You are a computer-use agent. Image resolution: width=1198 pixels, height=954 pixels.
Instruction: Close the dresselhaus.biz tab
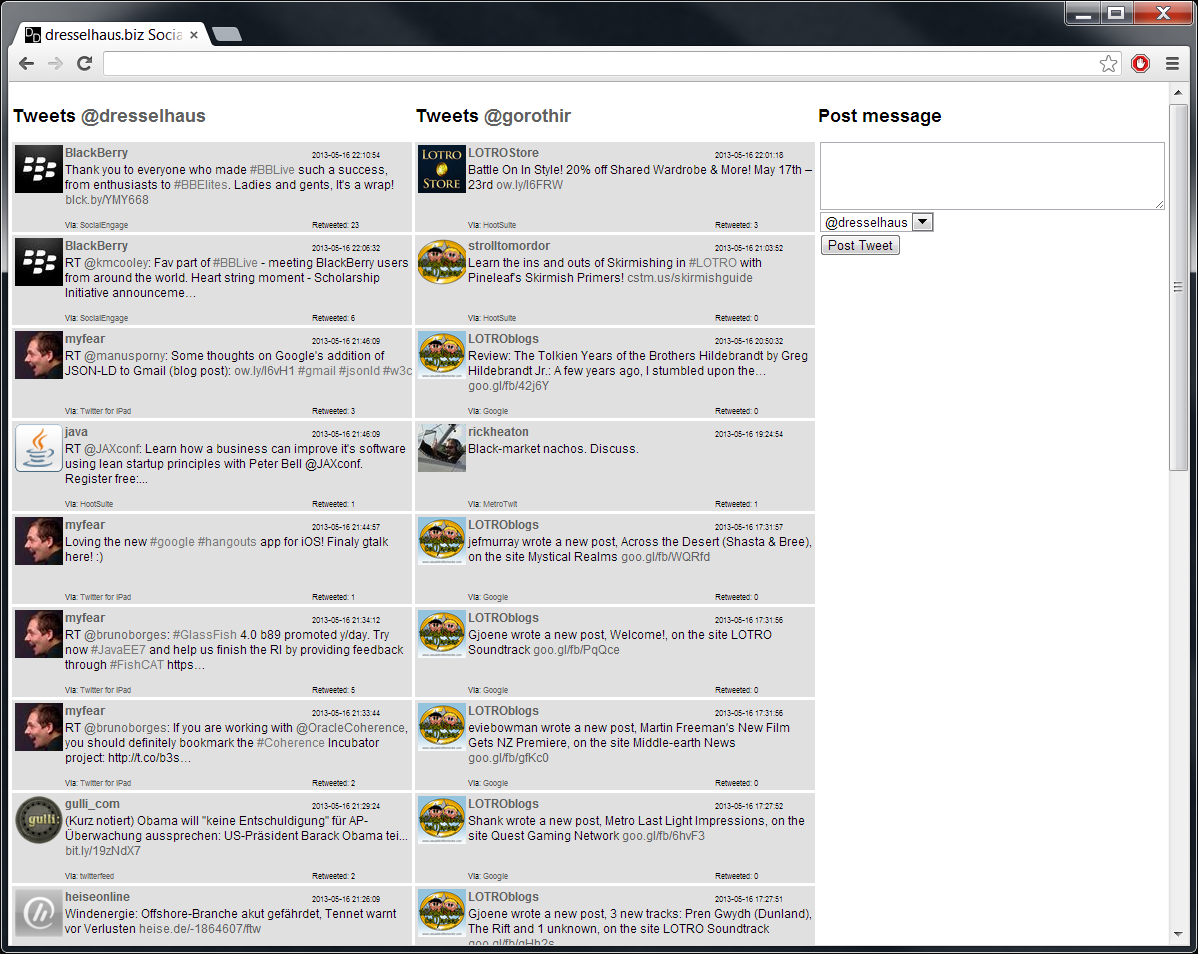[194, 34]
